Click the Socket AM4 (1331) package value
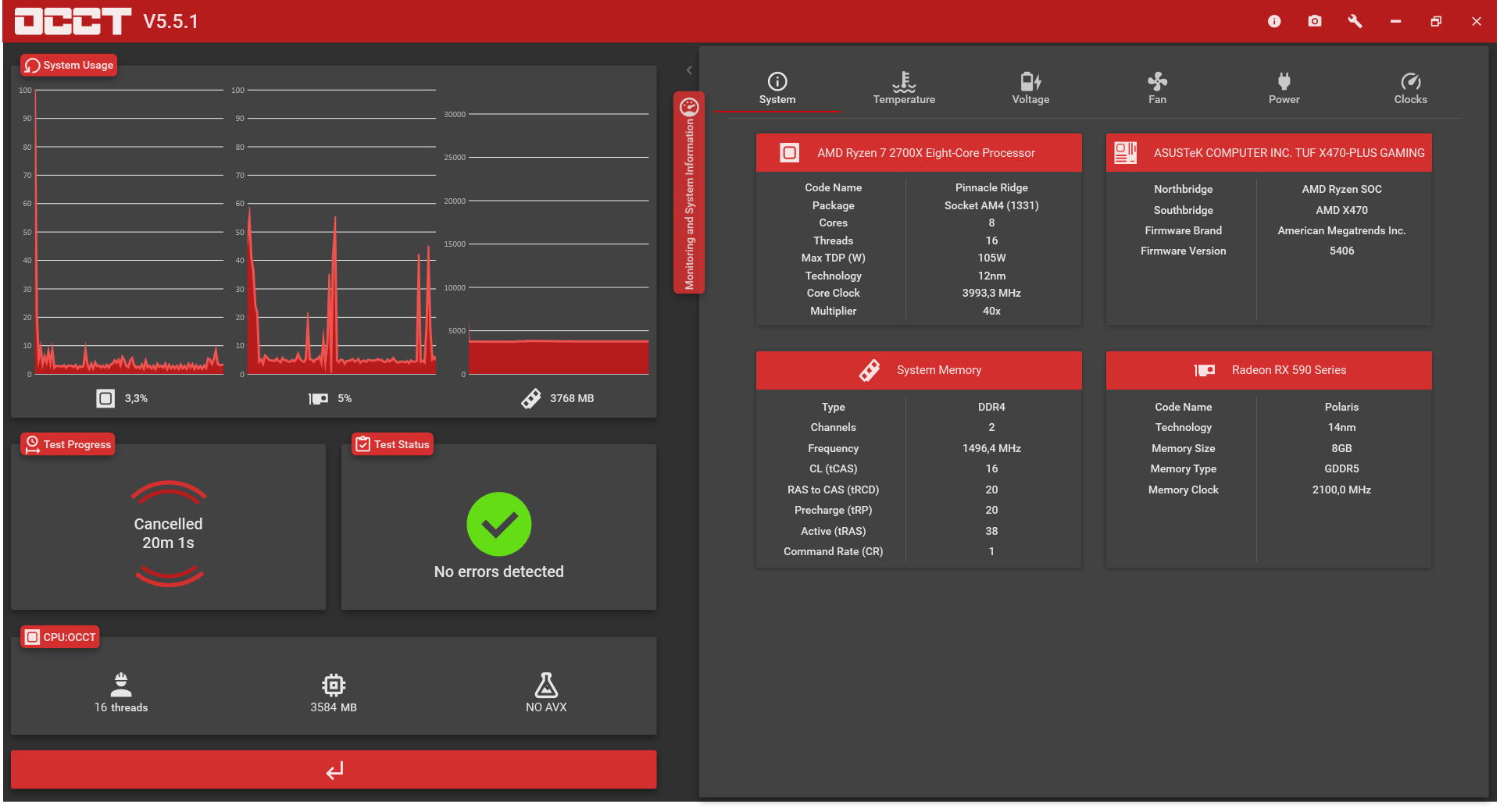 pos(991,205)
